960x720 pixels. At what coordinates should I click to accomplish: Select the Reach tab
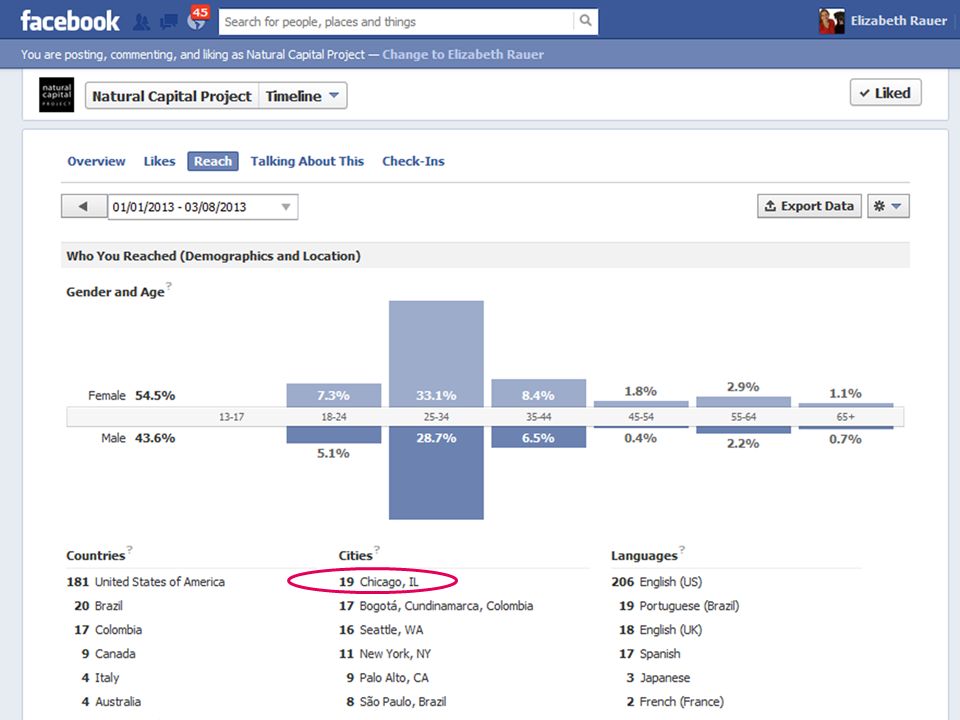[212, 161]
